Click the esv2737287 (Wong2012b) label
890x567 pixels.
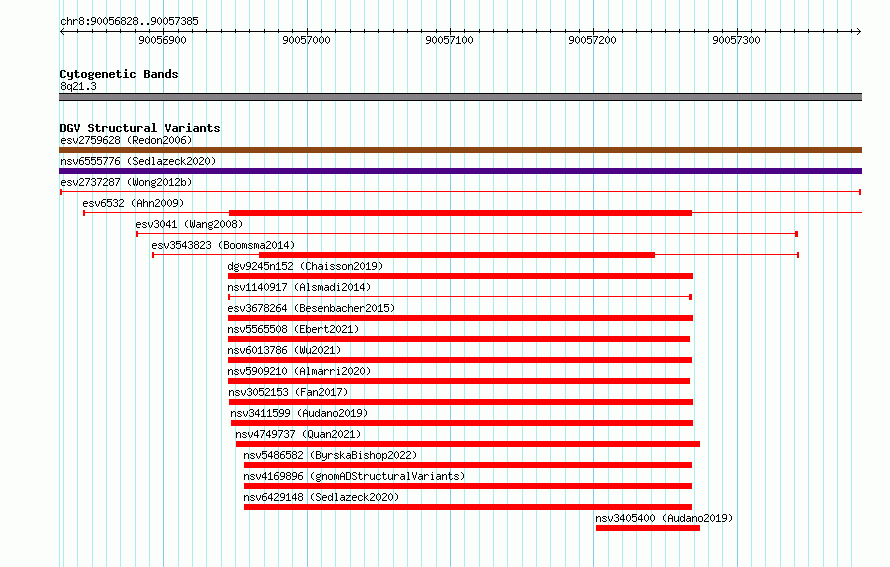(126, 182)
